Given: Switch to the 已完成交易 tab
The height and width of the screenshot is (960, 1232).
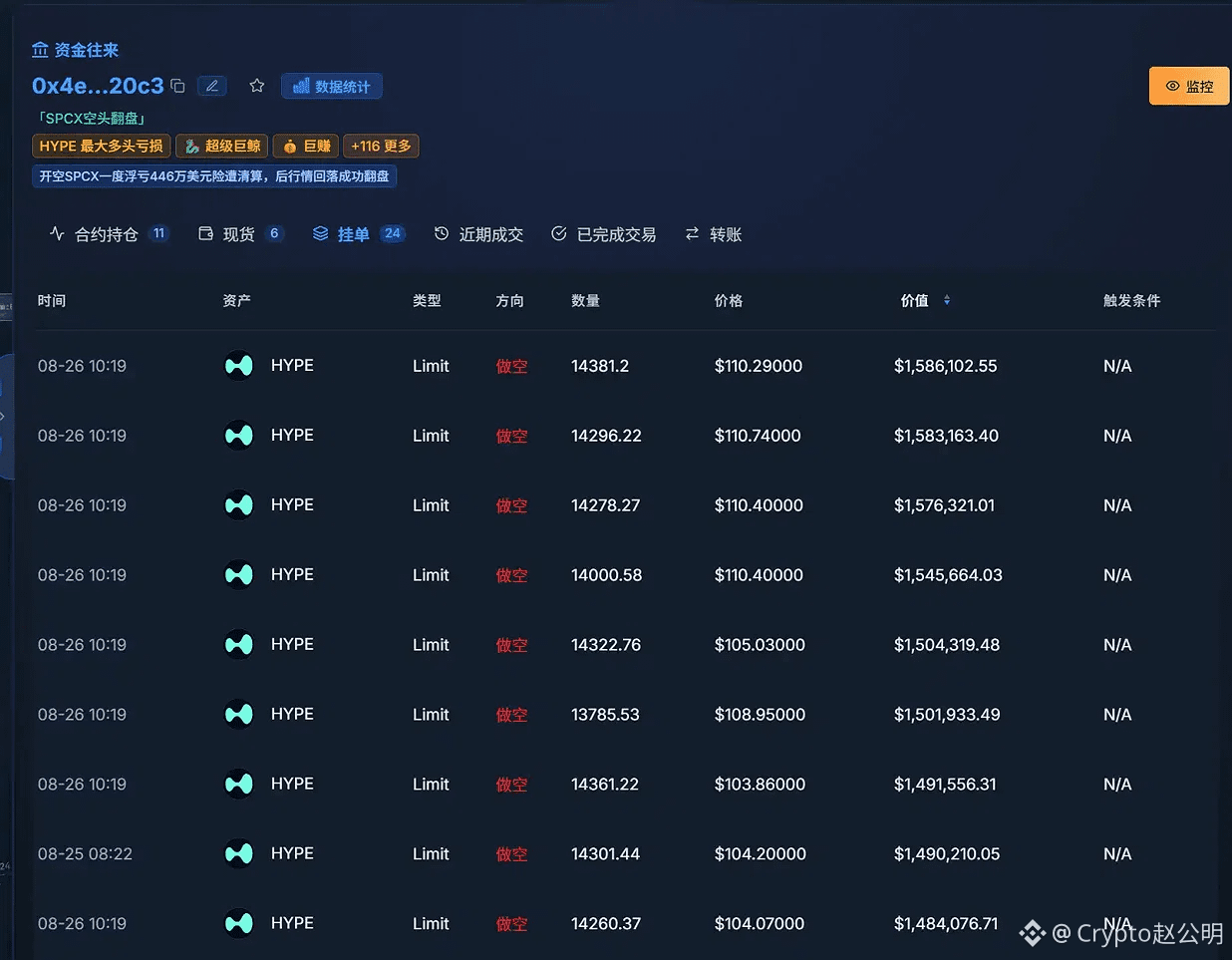Looking at the screenshot, I should coord(603,234).
